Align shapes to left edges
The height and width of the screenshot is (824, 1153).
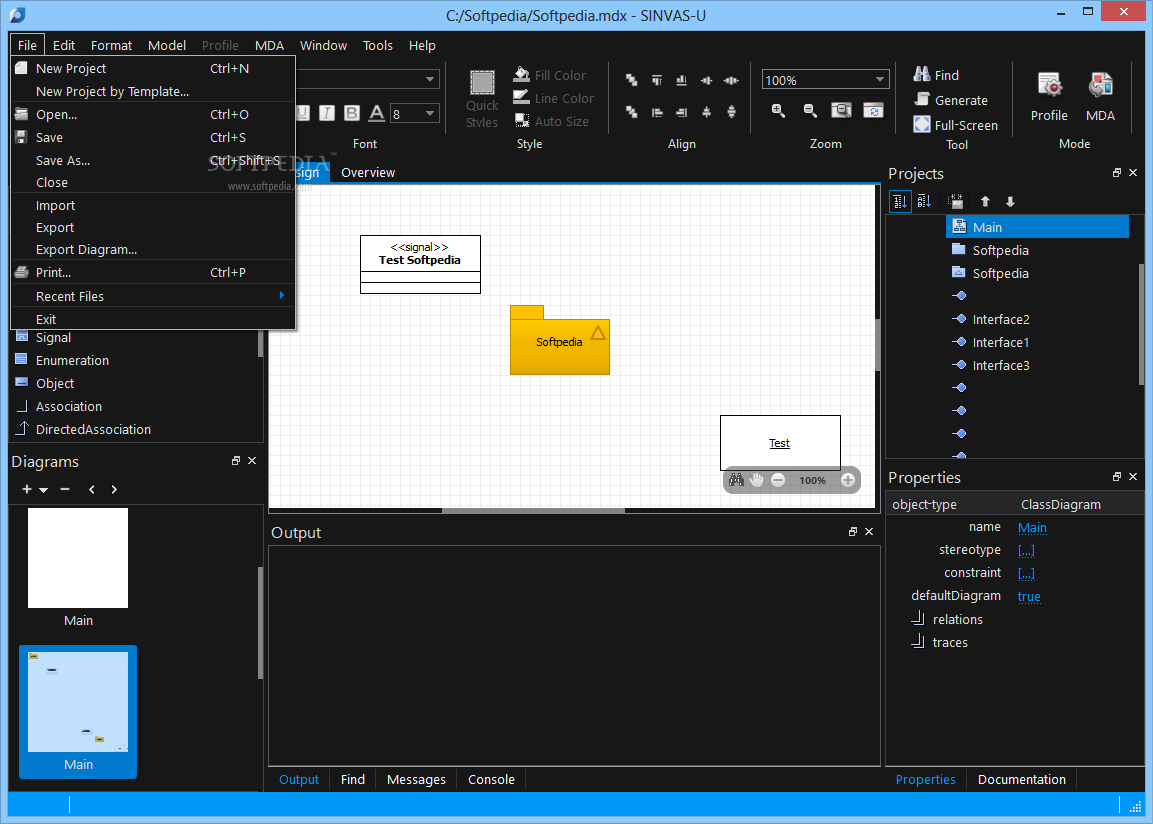(x=657, y=112)
